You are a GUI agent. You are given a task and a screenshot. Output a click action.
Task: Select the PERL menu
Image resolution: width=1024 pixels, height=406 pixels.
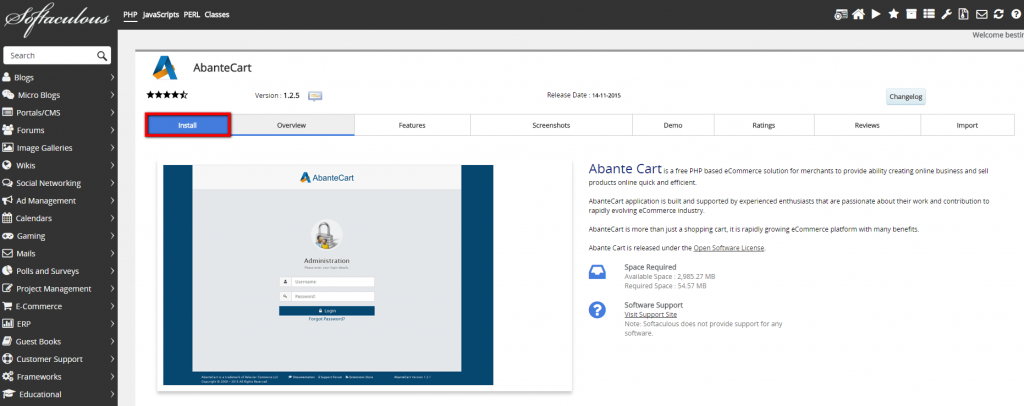[x=191, y=14]
